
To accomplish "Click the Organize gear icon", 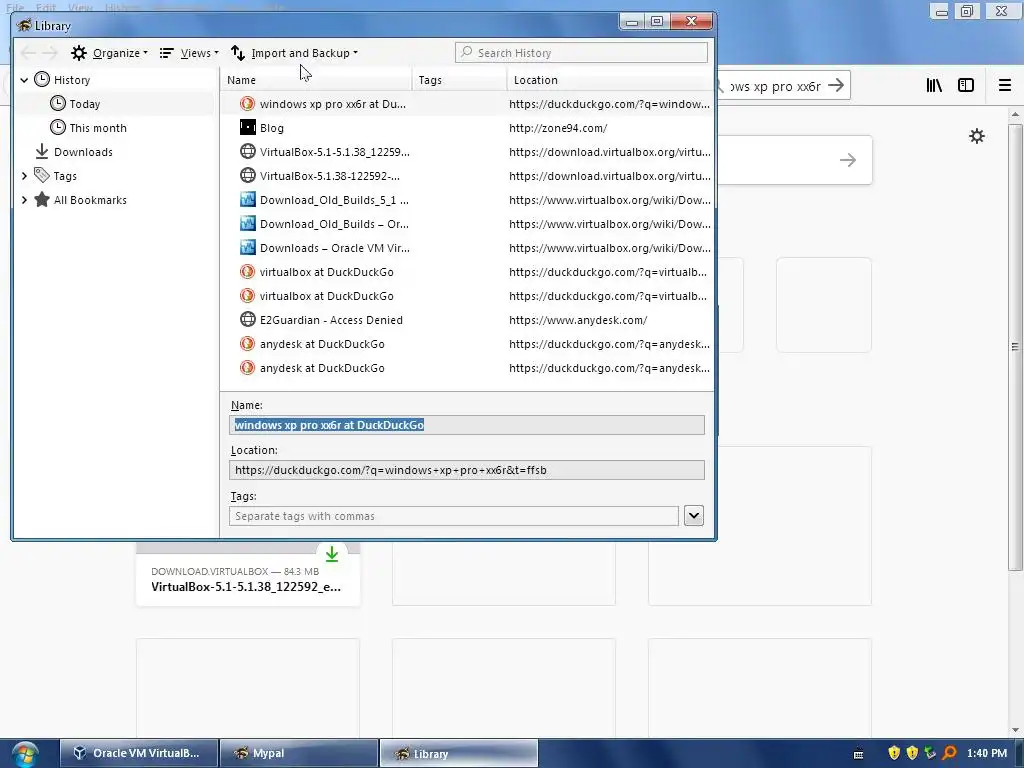I will (x=79, y=53).
